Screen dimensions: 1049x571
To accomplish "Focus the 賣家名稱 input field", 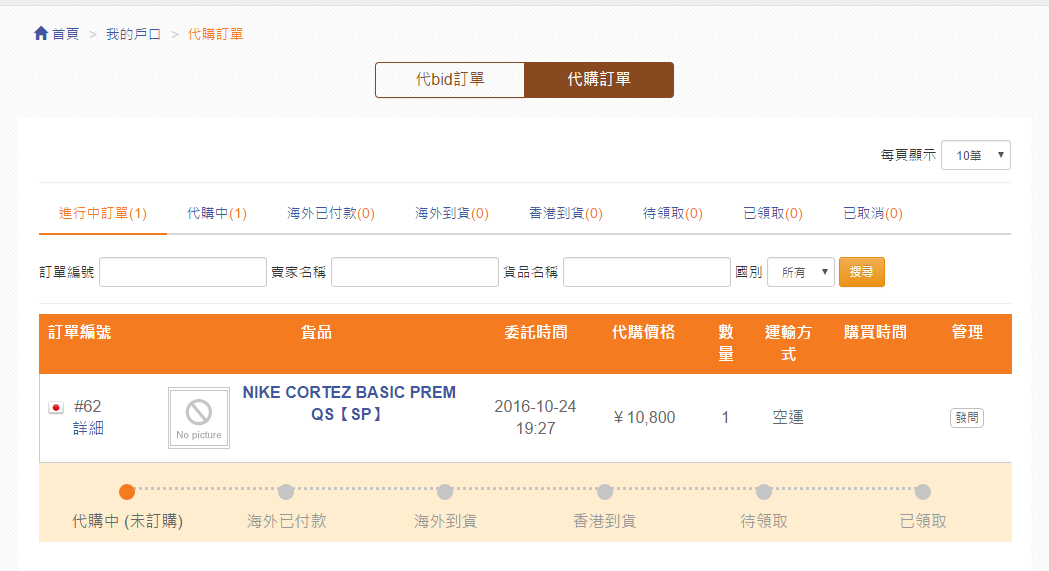I will (415, 272).
